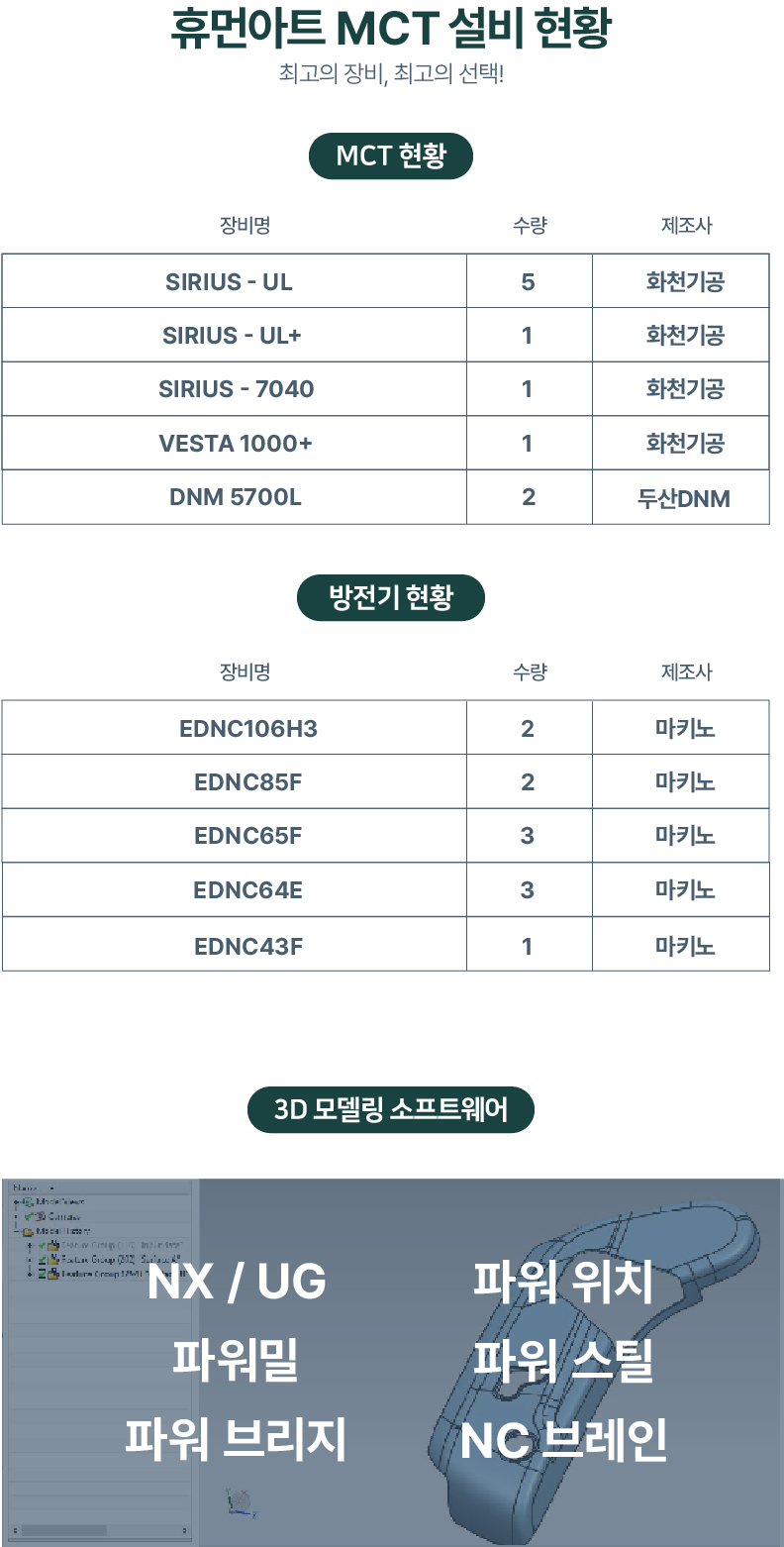The height and width of the screenshot is (1547, 784).
Task: Toggle the green checkmark beside Cameras
Action: [x=30, y=1216]
